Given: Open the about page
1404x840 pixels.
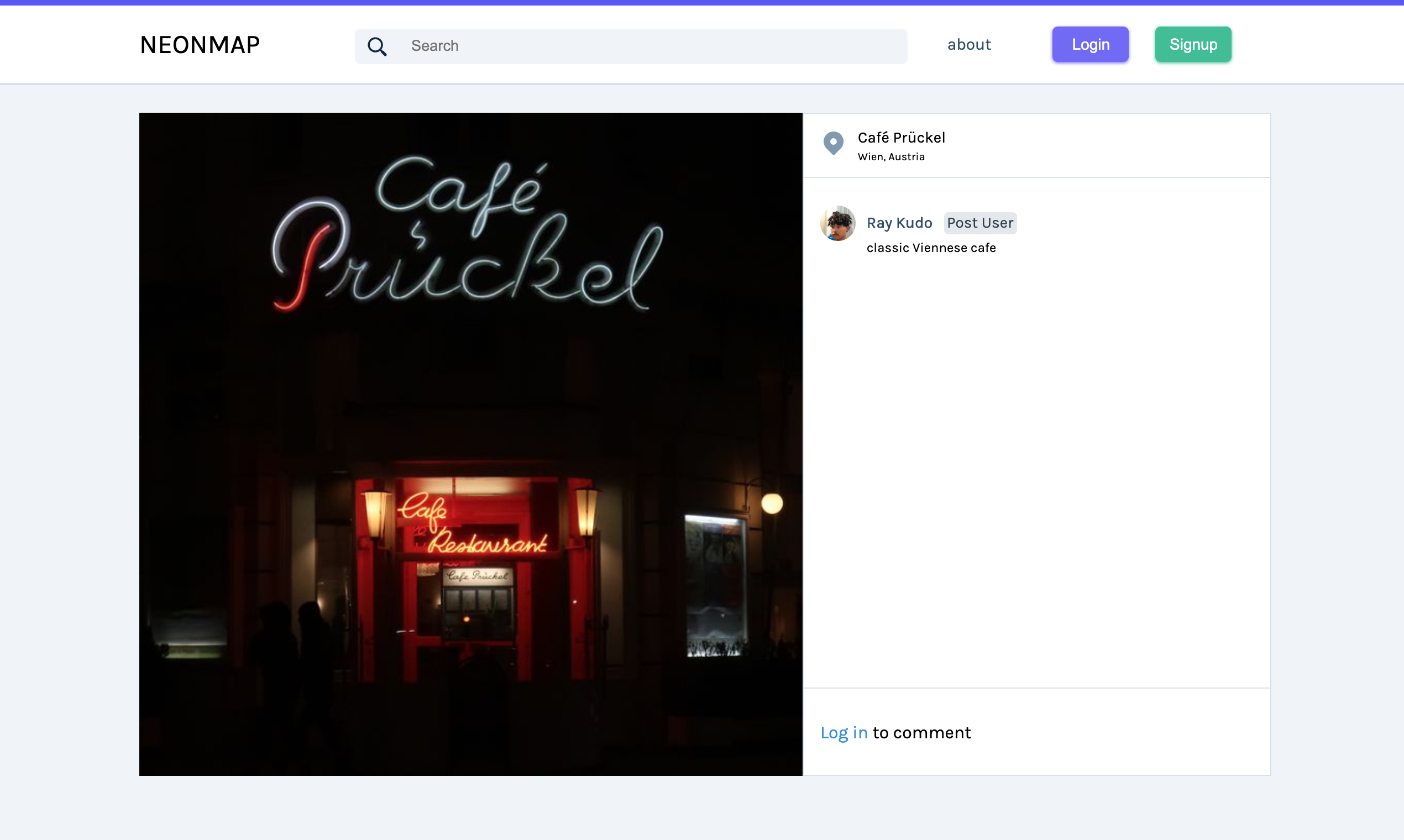Looking at the screenshot, I should (968, 44).
